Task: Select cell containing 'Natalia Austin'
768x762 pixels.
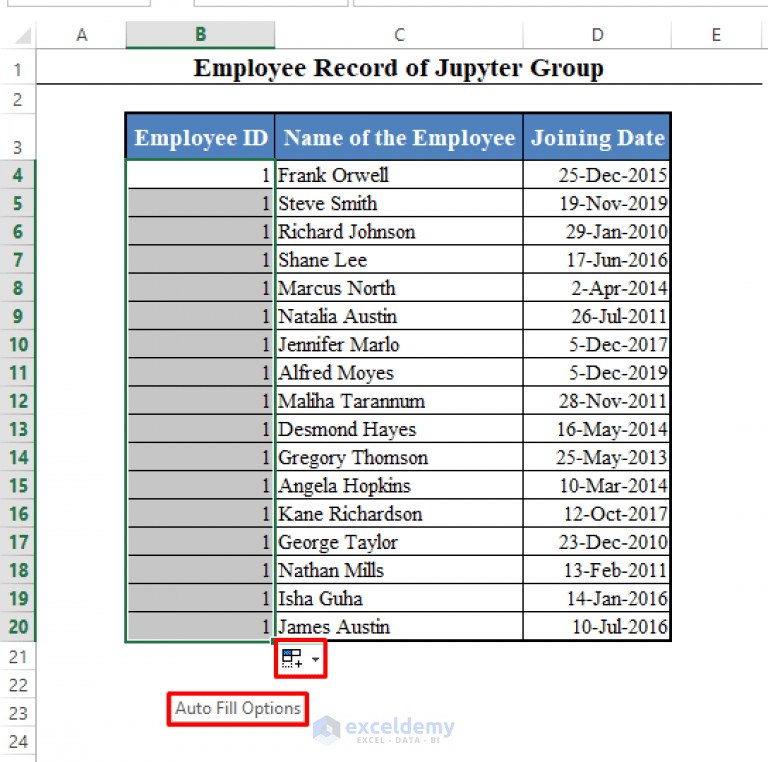Action: [399, 316]
